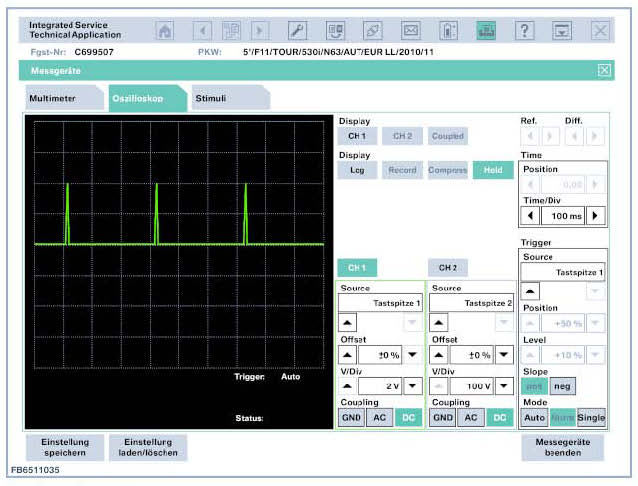This screenshot has height=486, width=638.
Task: Select the Oszilloskop tab
Action: 147,98
